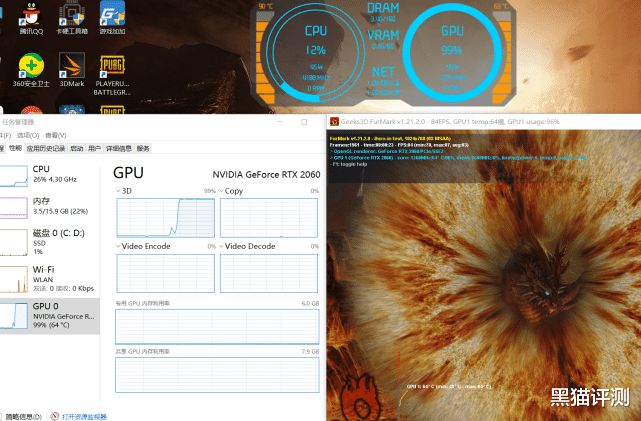Viewport: 641px width, 421px height.
Task: Open the Copy engine dropdown
Action: coord(222,191)
